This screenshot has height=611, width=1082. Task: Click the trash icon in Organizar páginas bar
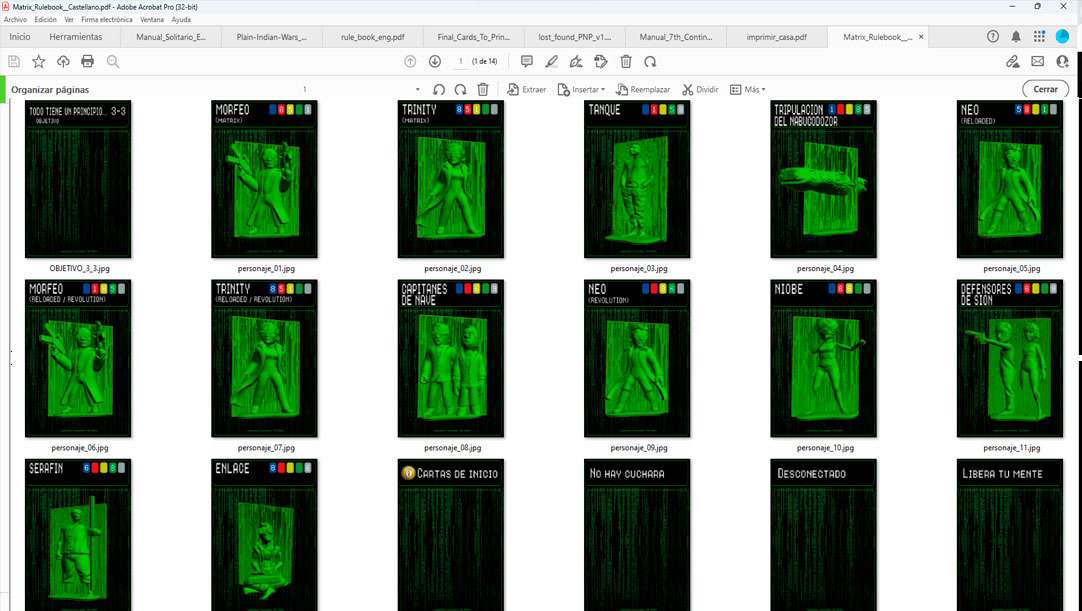pyautogui.click(x=483, y=89)
